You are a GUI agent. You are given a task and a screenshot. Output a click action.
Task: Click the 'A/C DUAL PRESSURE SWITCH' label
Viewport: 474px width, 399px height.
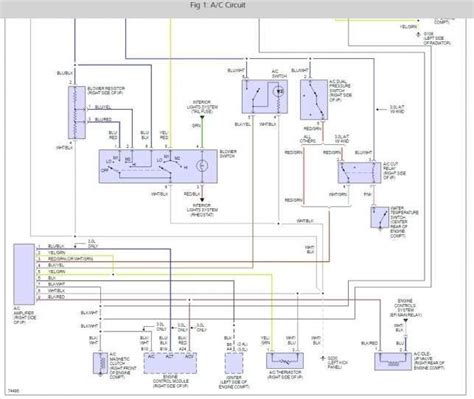coord(340,91)
